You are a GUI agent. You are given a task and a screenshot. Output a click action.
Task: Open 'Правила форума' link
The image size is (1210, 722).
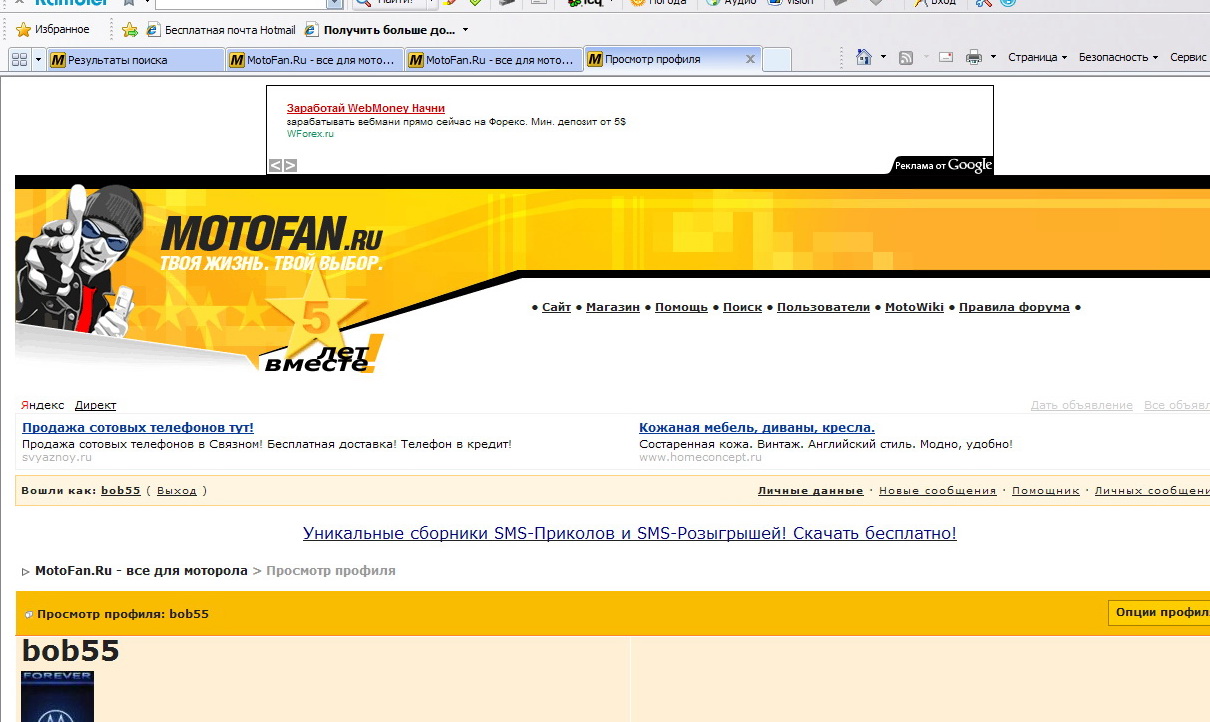click(1014, 307)
